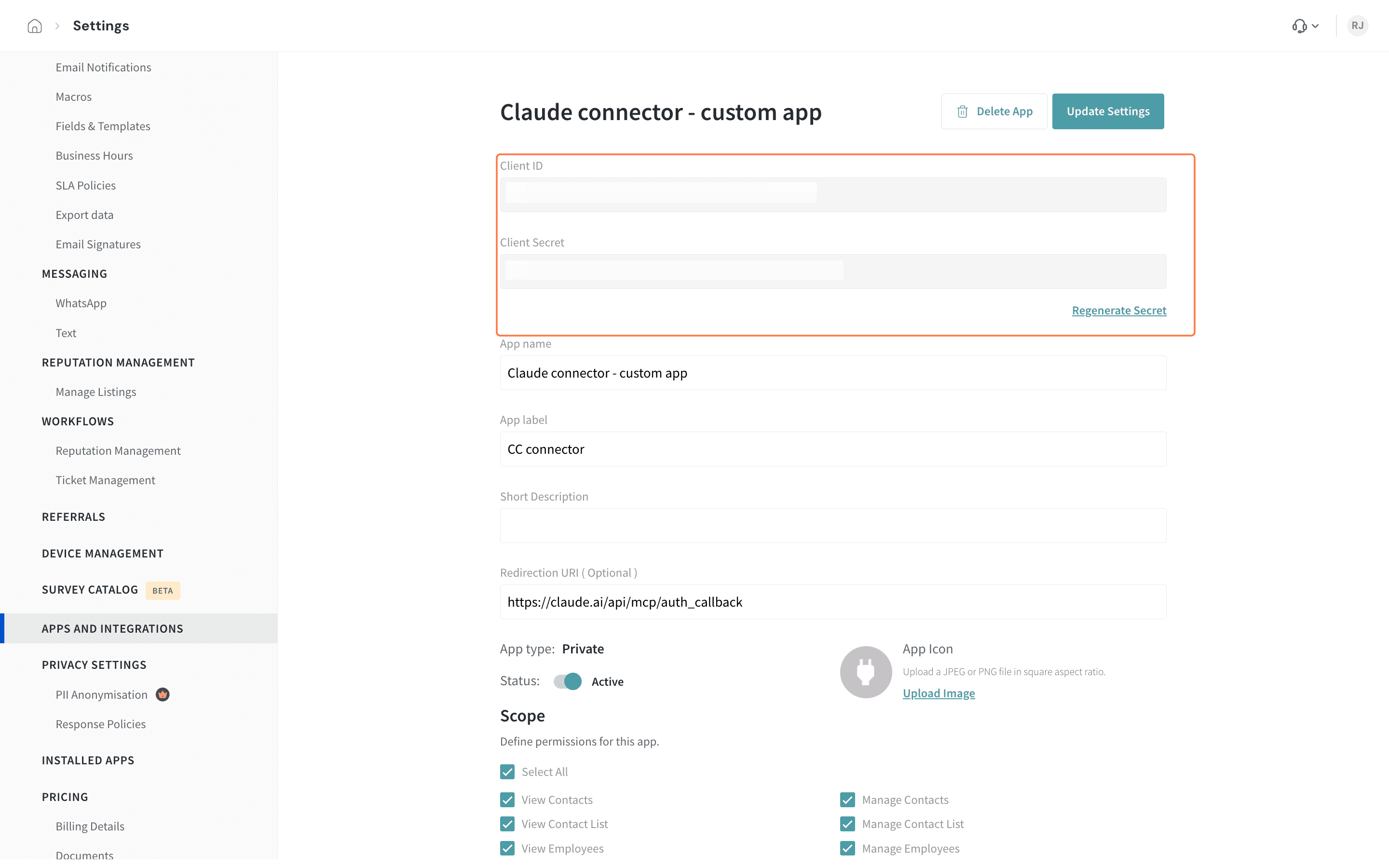Open Business Hours settings
This screenshot has width=1389, height=868.
tap(94, 156)
